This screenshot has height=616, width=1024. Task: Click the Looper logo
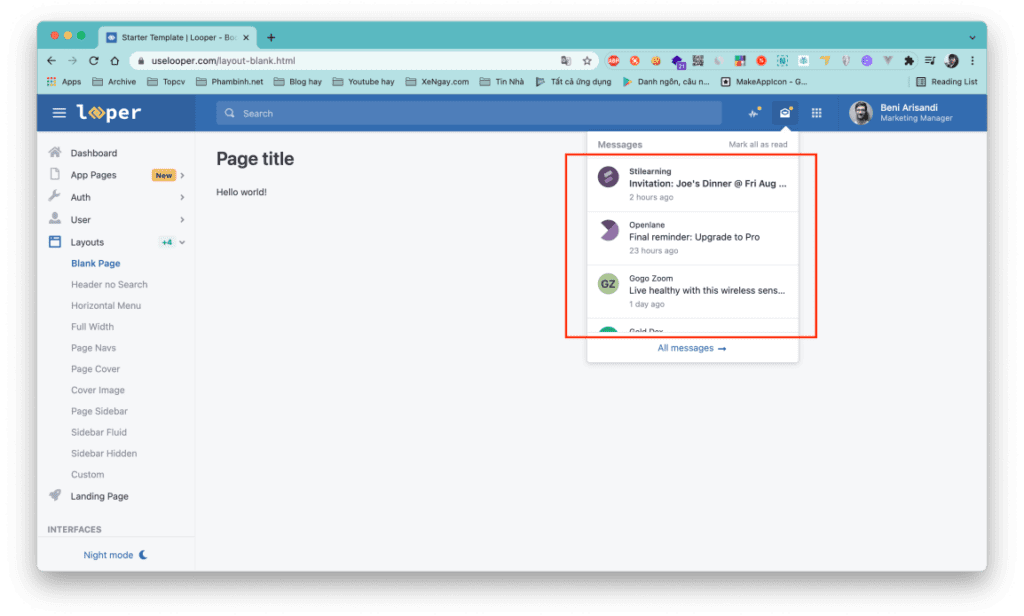(x=108, y=112)
